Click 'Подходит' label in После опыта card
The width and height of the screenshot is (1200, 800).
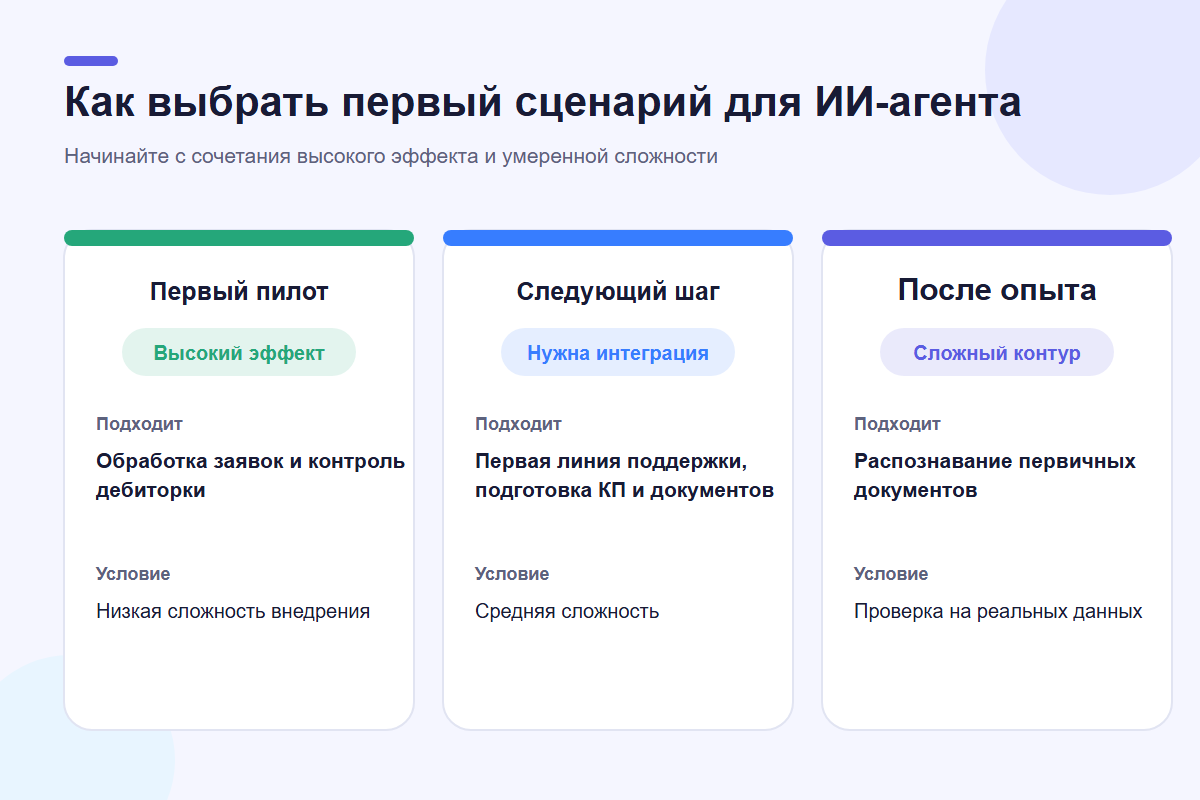[897, 424]
